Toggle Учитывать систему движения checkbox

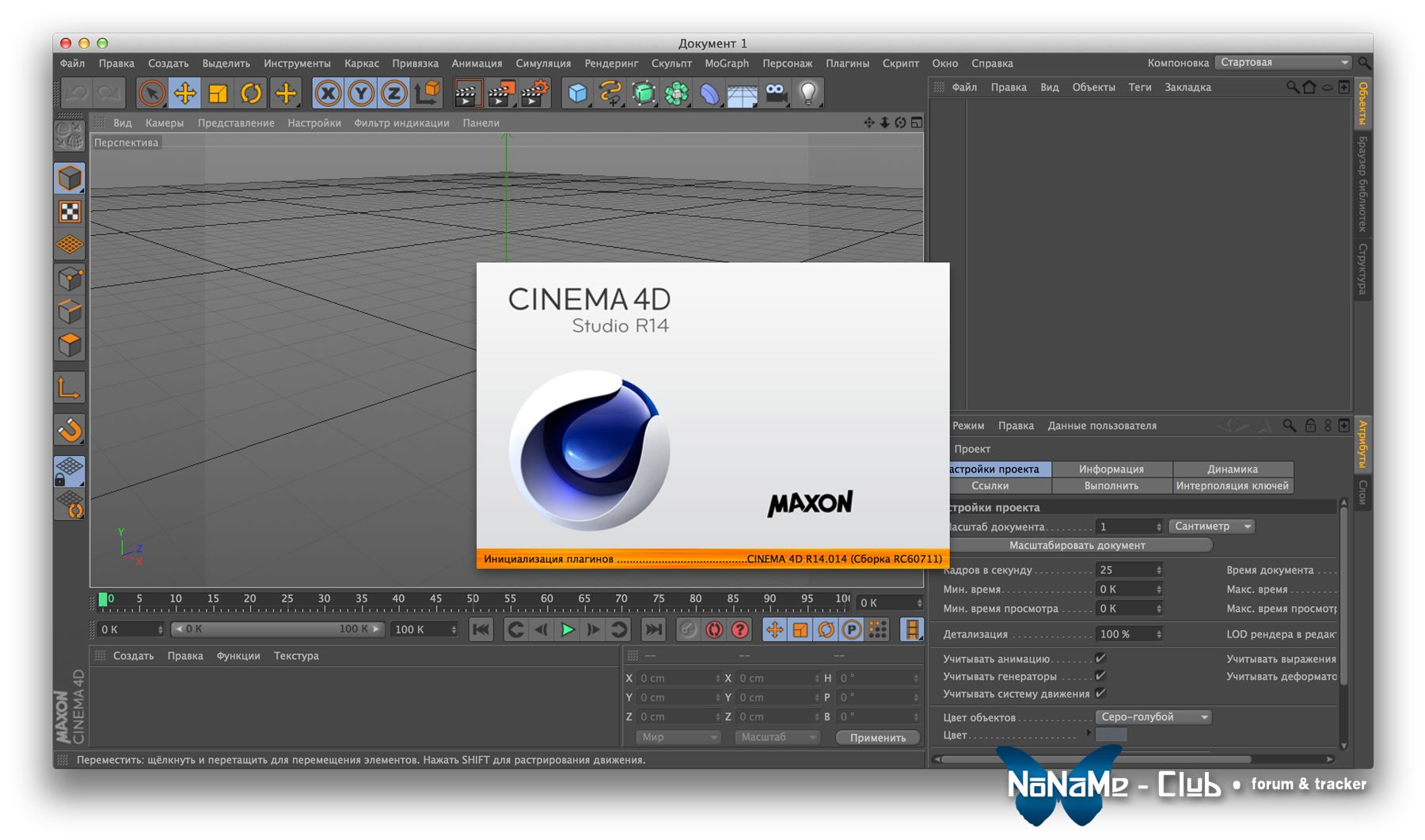tap(1100, 694)
